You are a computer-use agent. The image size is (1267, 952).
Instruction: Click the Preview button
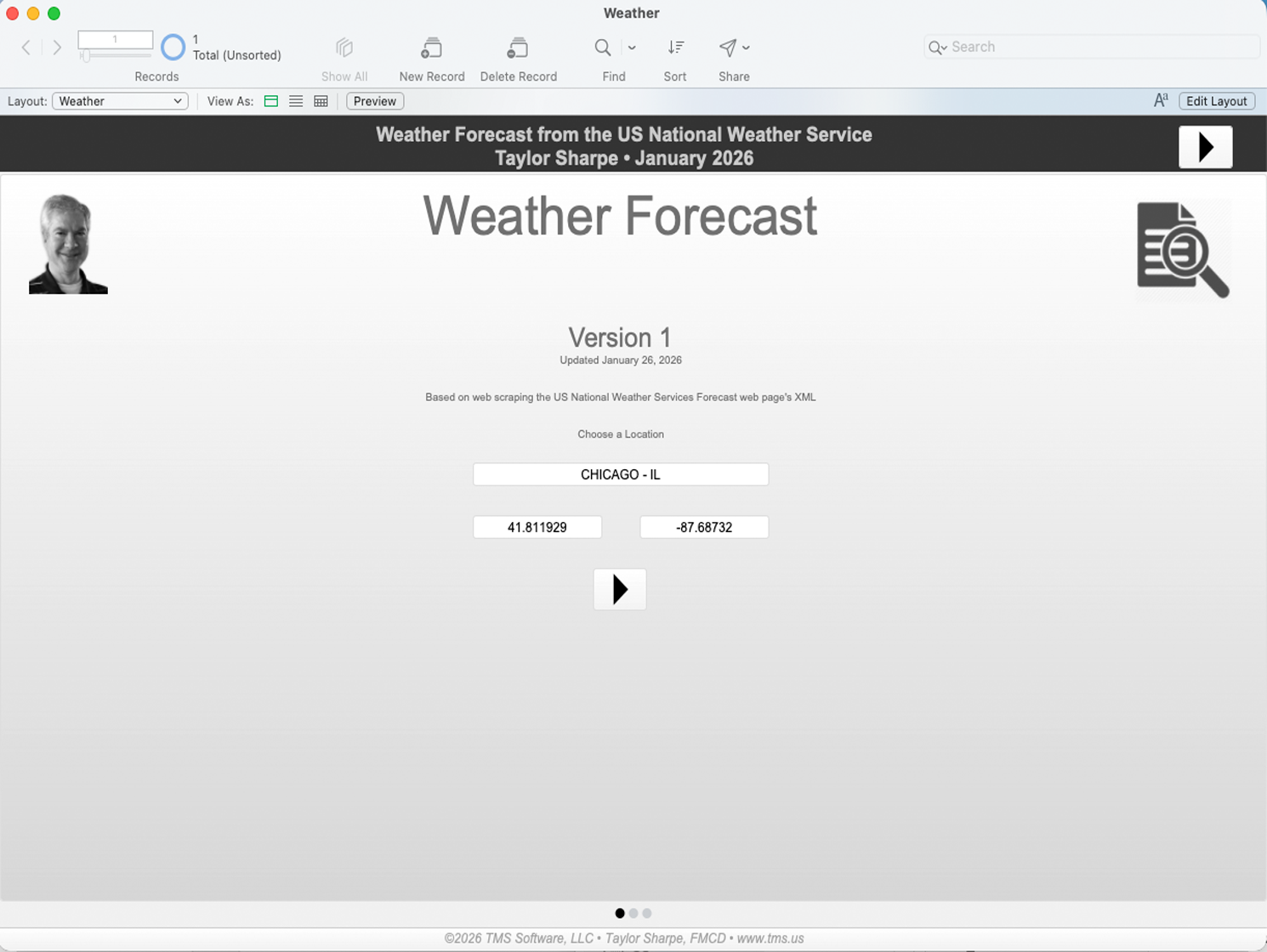coord(374,101)
